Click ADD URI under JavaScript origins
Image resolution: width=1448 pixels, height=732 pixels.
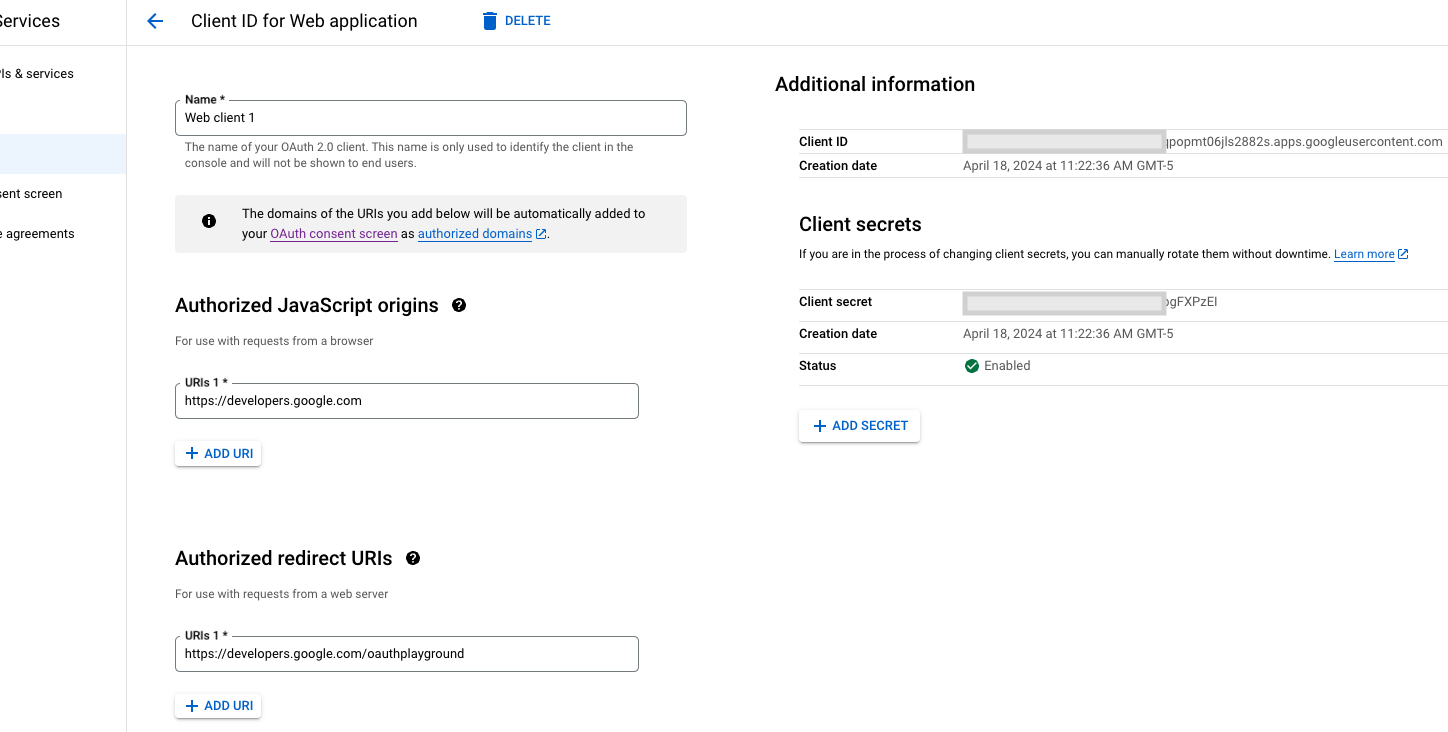[218, 454]
